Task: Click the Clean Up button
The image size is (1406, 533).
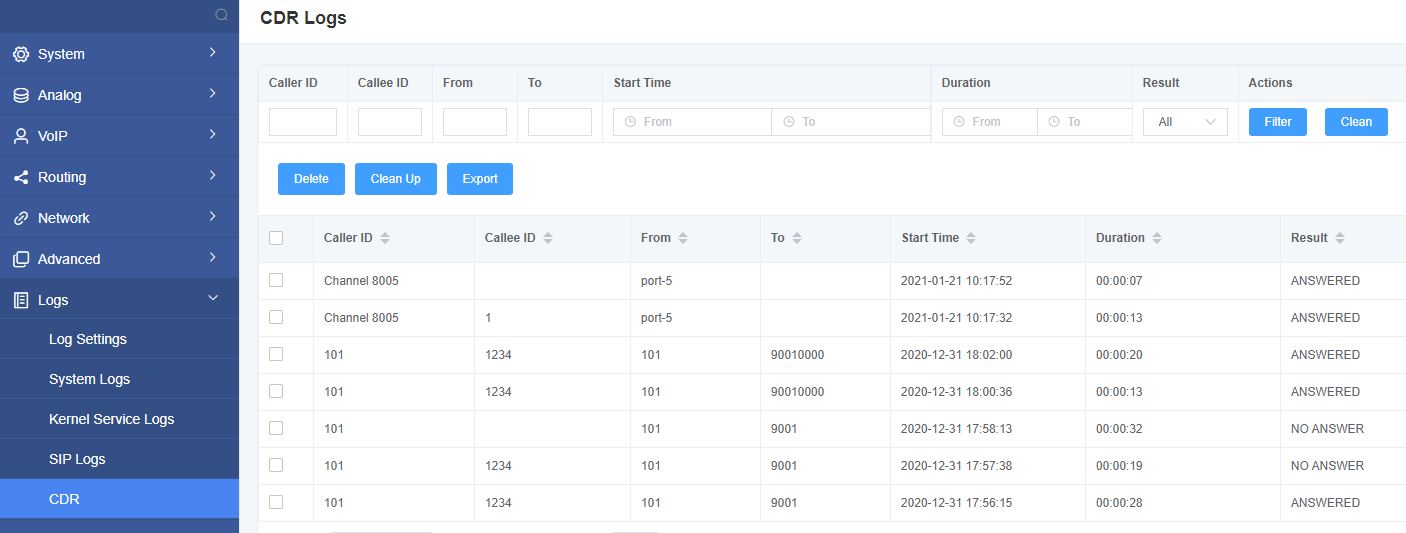Action: pos(396,179)
